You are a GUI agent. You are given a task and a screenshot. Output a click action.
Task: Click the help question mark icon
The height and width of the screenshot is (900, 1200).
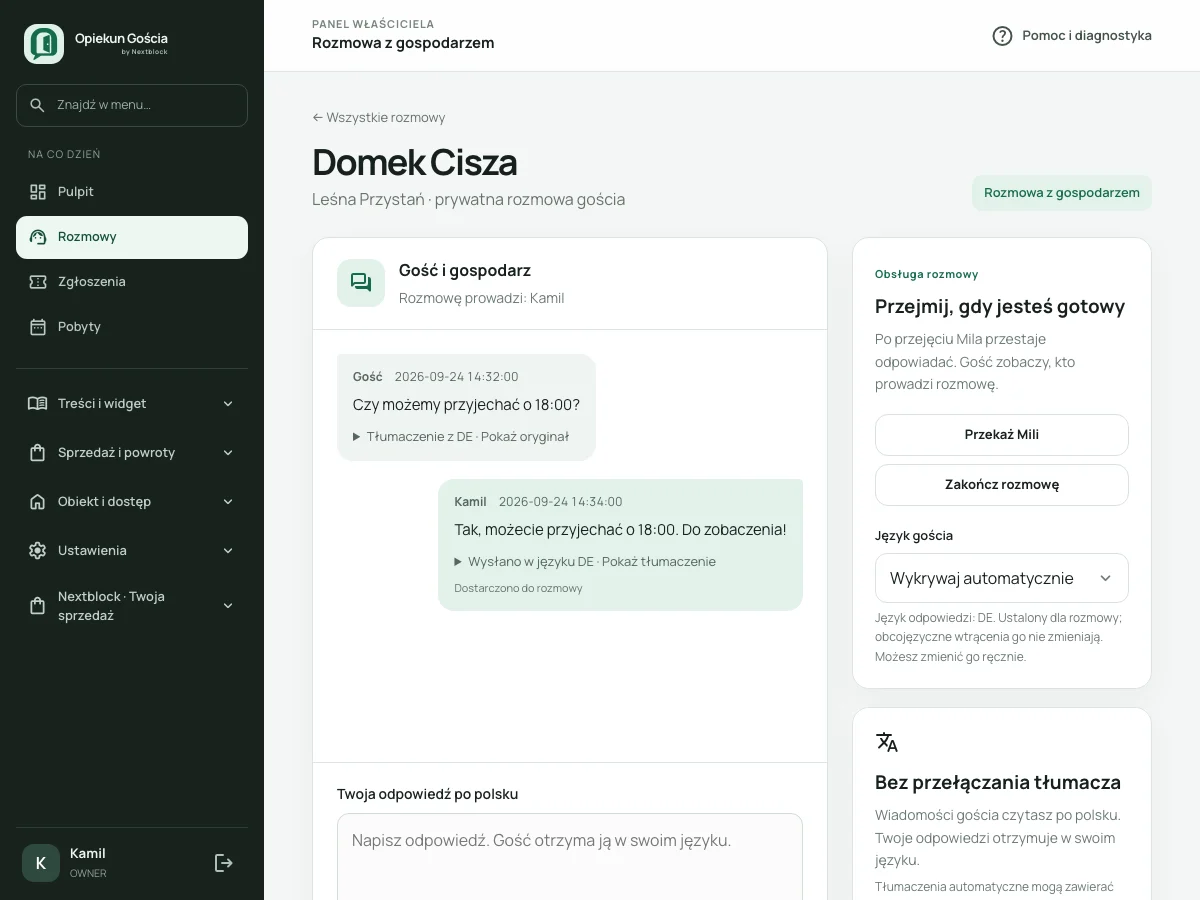1002,36
